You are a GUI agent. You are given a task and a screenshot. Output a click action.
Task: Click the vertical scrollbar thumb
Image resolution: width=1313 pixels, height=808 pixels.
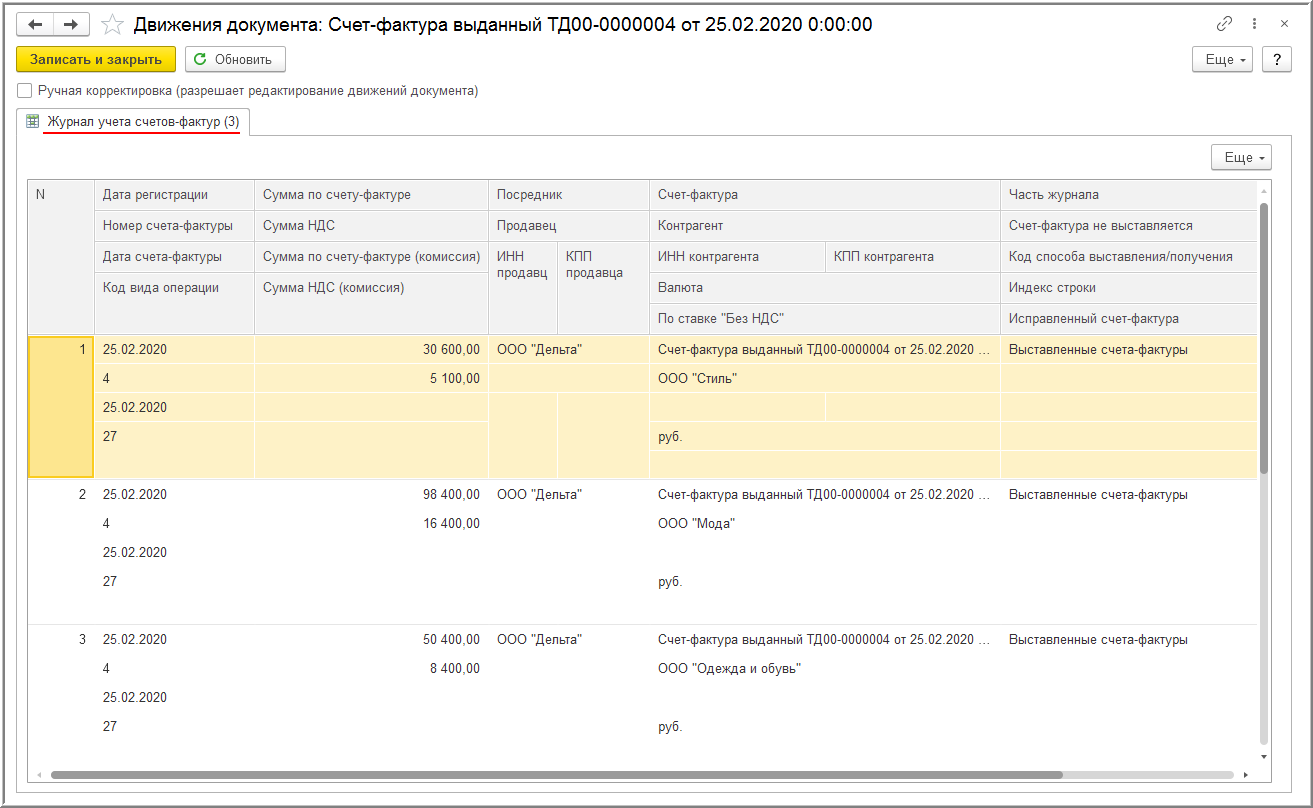[x=1264, y=338]
